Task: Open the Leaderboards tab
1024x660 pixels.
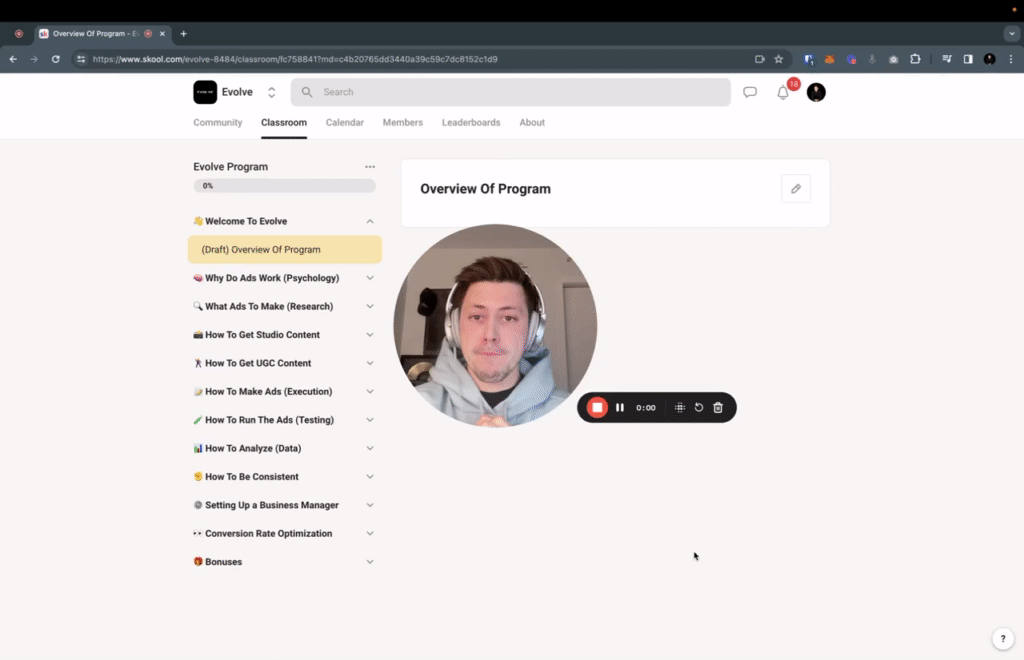Action: click(x=471, y=122)
